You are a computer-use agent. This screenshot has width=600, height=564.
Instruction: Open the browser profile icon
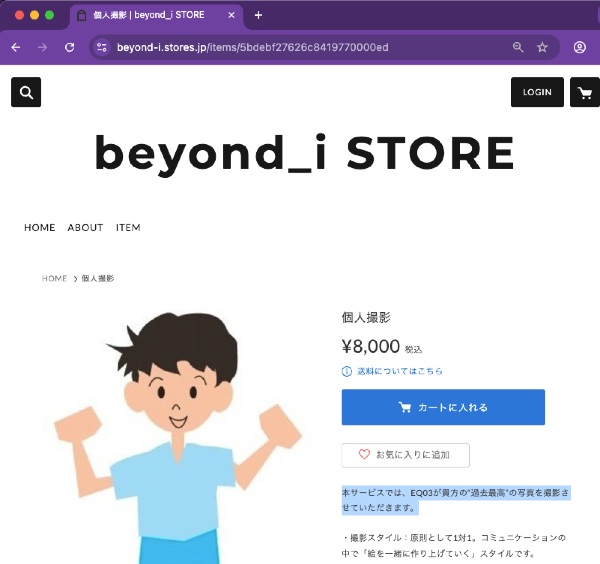tap(580, 47)
